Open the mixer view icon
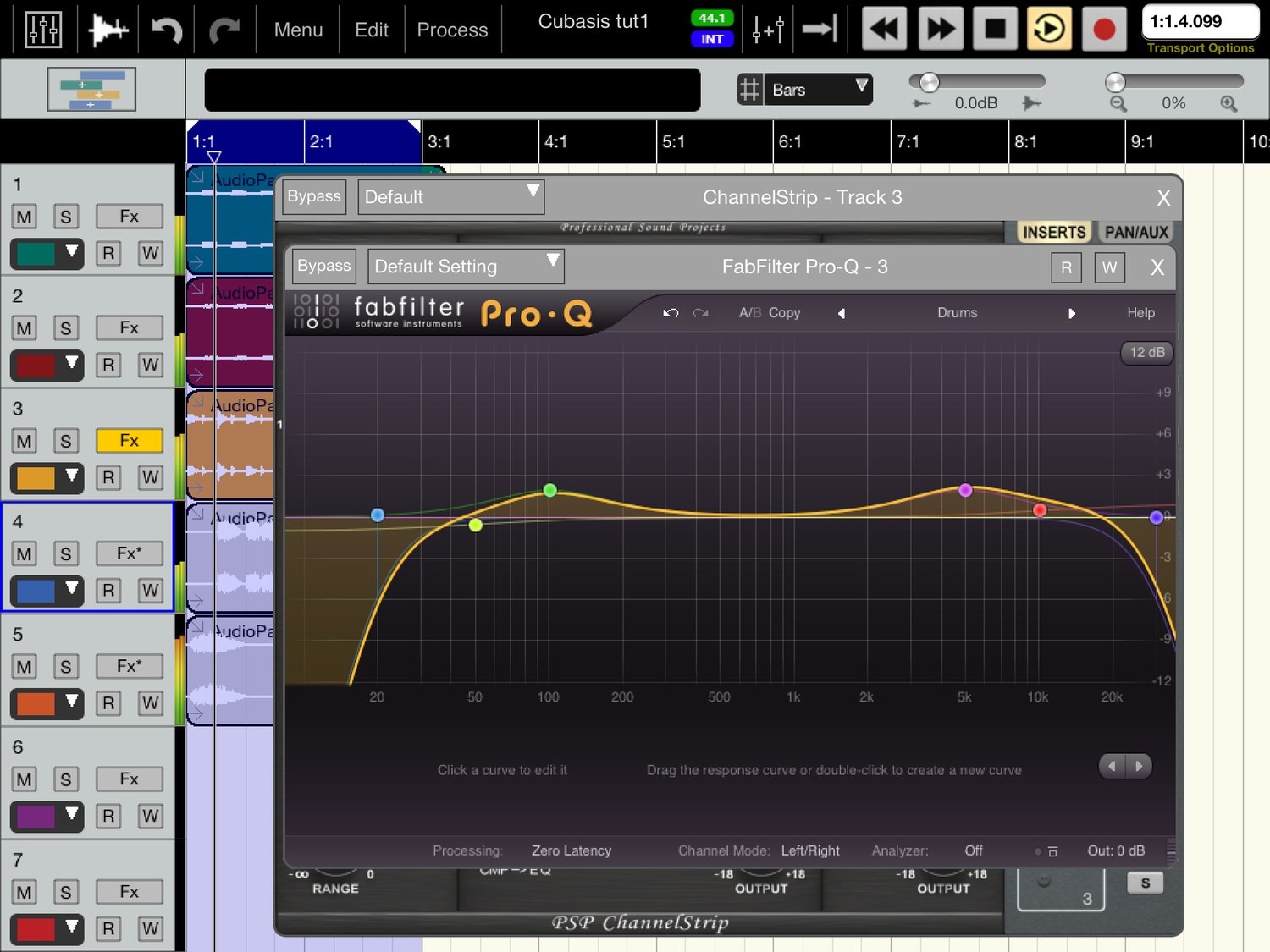Image resolution: width=1270 pixels, height=952 pixels. tap(42, 30)
